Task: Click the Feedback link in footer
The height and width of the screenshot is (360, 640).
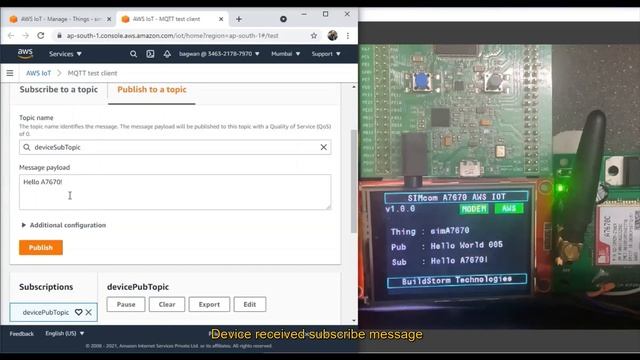Action: (x=22, y=334)
